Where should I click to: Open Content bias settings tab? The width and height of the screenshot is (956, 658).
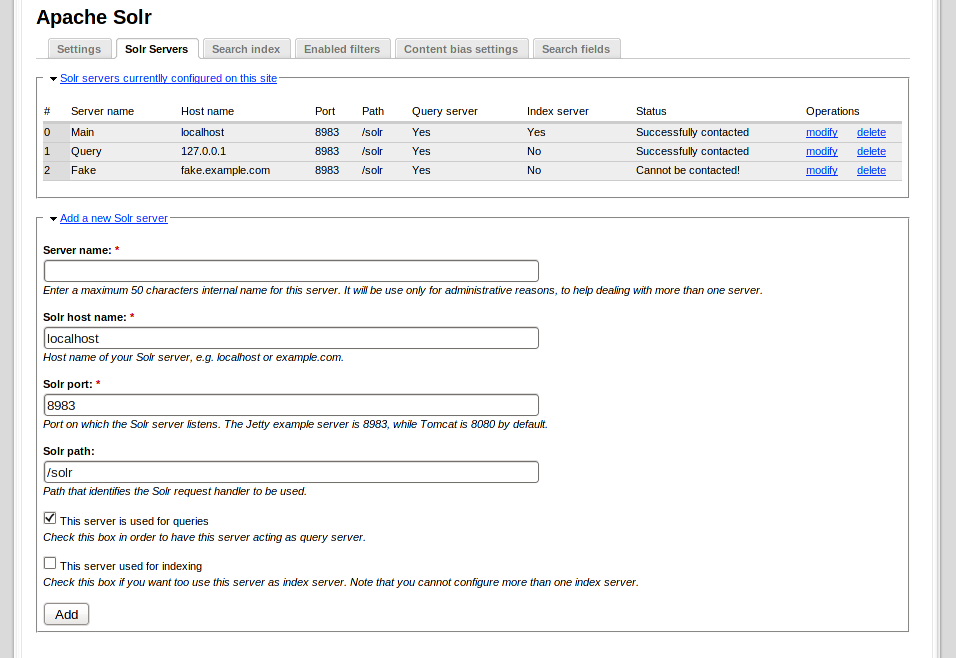(460, 49)
